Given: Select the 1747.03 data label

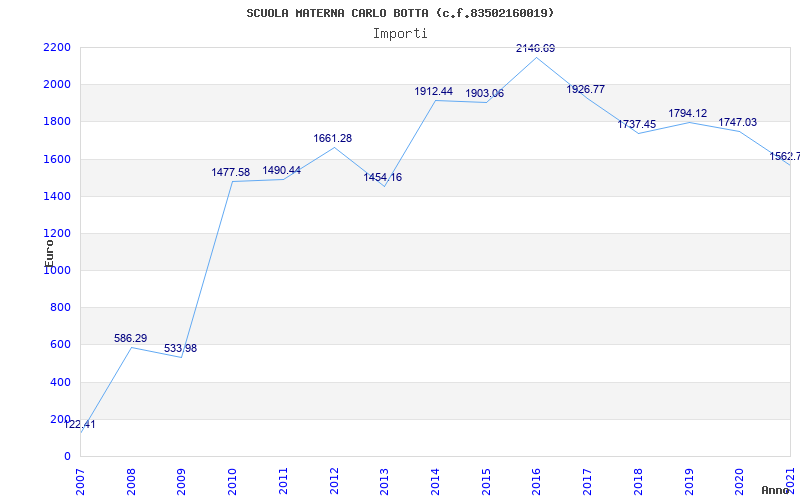Looking at the screenshot, I should pyautogui.click(x=738, y=122).
